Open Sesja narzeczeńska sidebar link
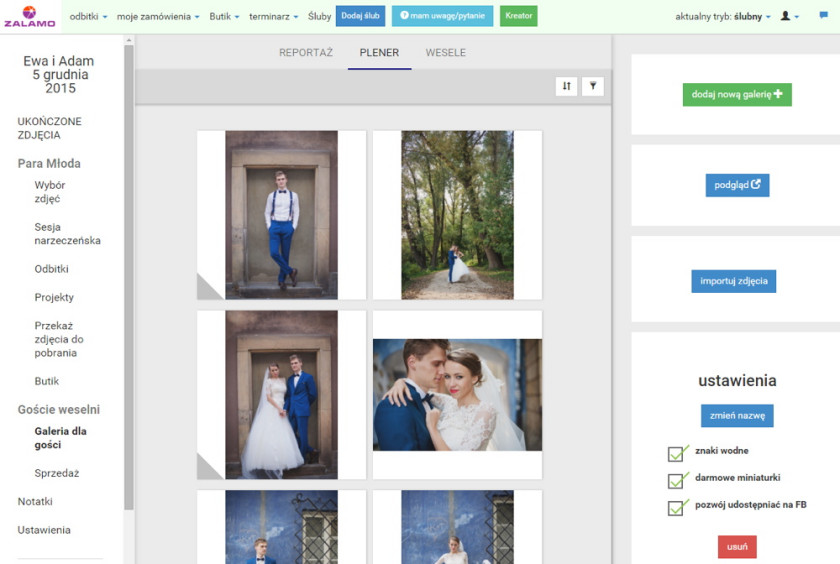Viewport: 840px width, 564px height. [68, 234]
